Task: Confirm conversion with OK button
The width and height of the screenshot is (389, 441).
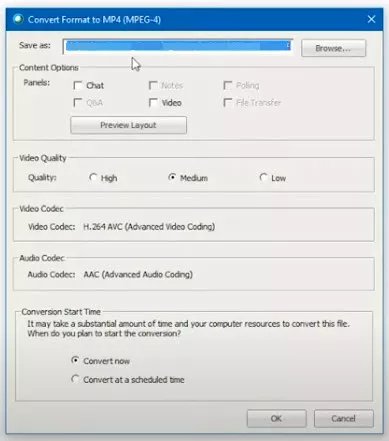Action: (276, 418)
